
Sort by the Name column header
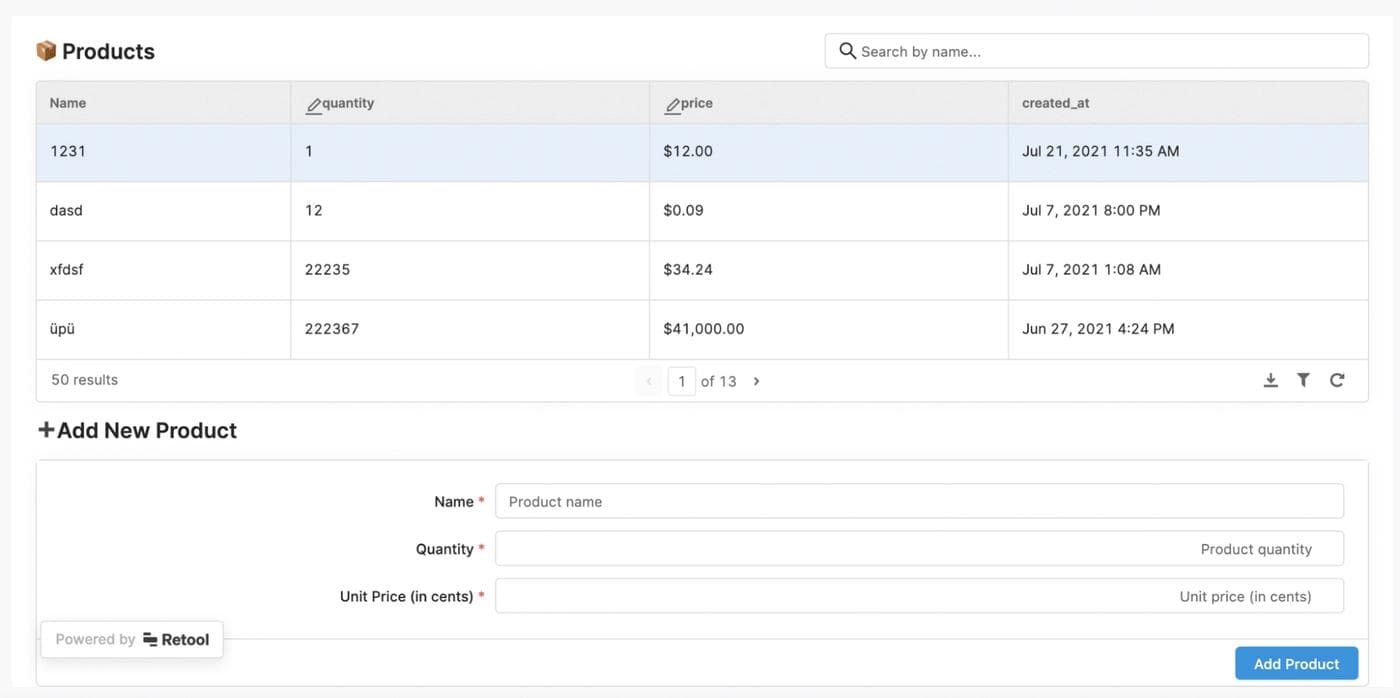tap(68, 103)
